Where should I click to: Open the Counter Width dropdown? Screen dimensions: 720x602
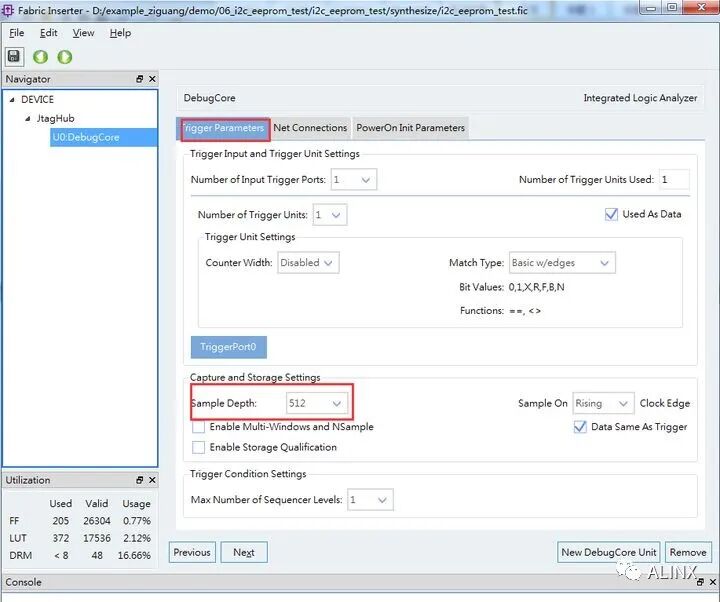pos(308,263)
